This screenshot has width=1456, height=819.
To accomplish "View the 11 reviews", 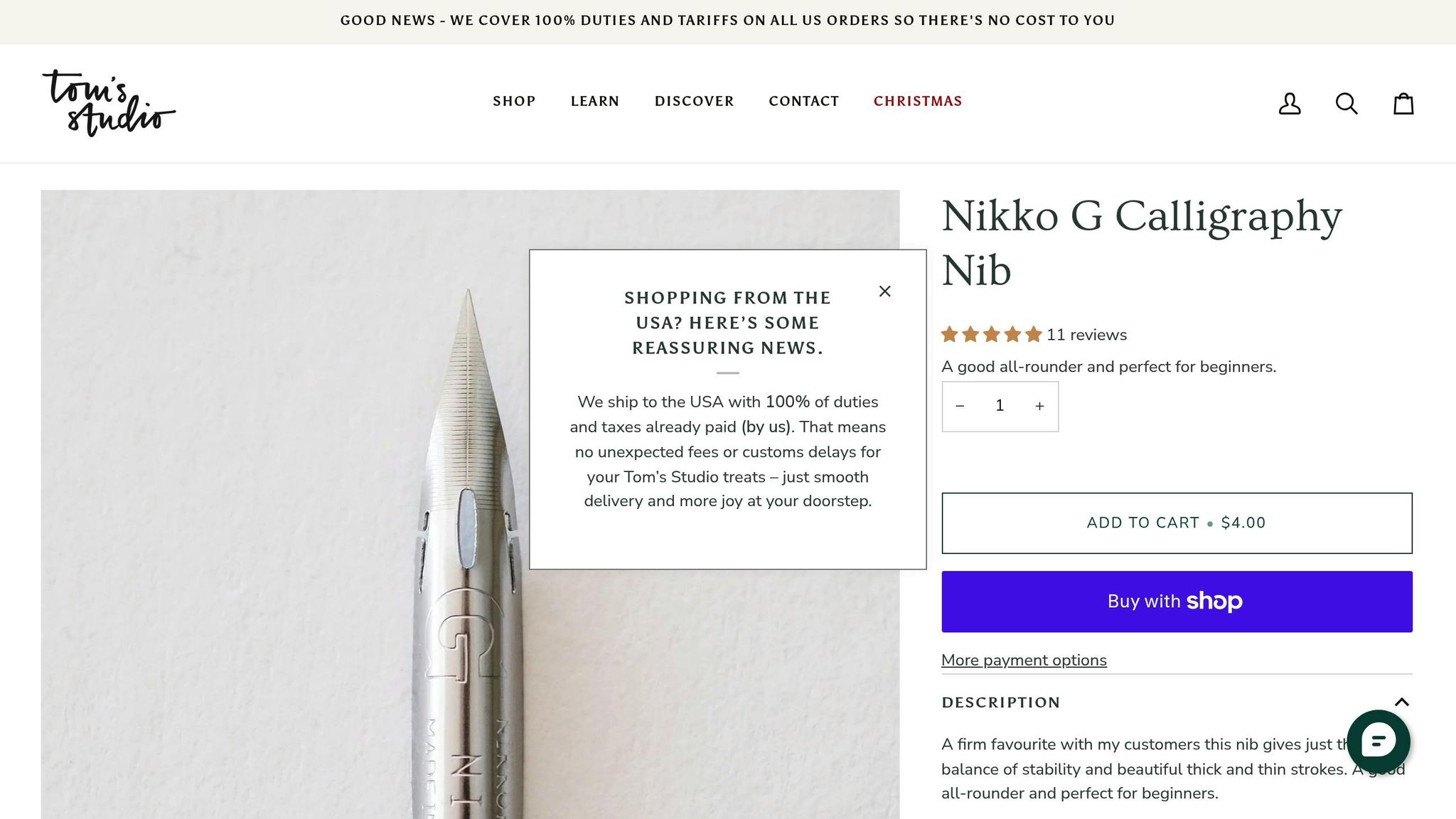I will point(1086,334).
